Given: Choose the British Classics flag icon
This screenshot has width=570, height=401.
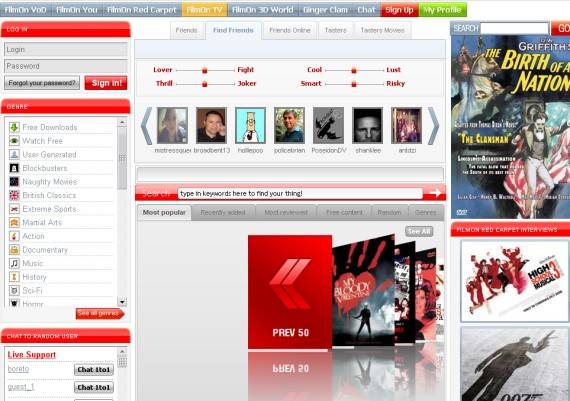Looking at the screenshot, I should (x=14, y=195).
